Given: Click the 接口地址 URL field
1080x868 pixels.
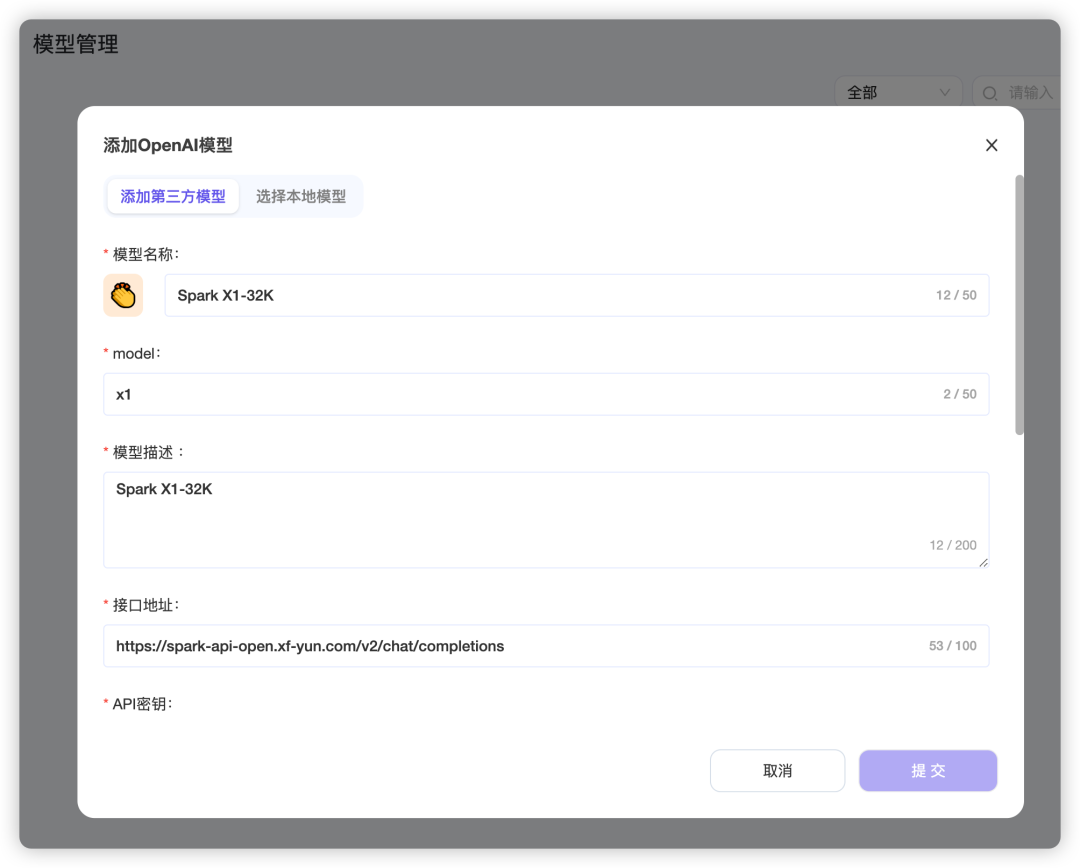Looking at the screenshot, I should pos(500,645).
